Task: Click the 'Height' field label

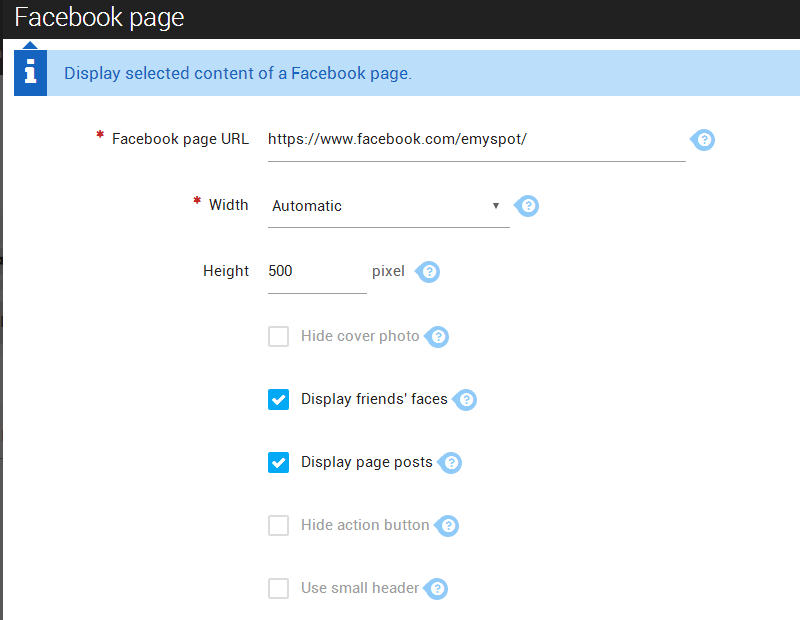Action: point(226,271)
